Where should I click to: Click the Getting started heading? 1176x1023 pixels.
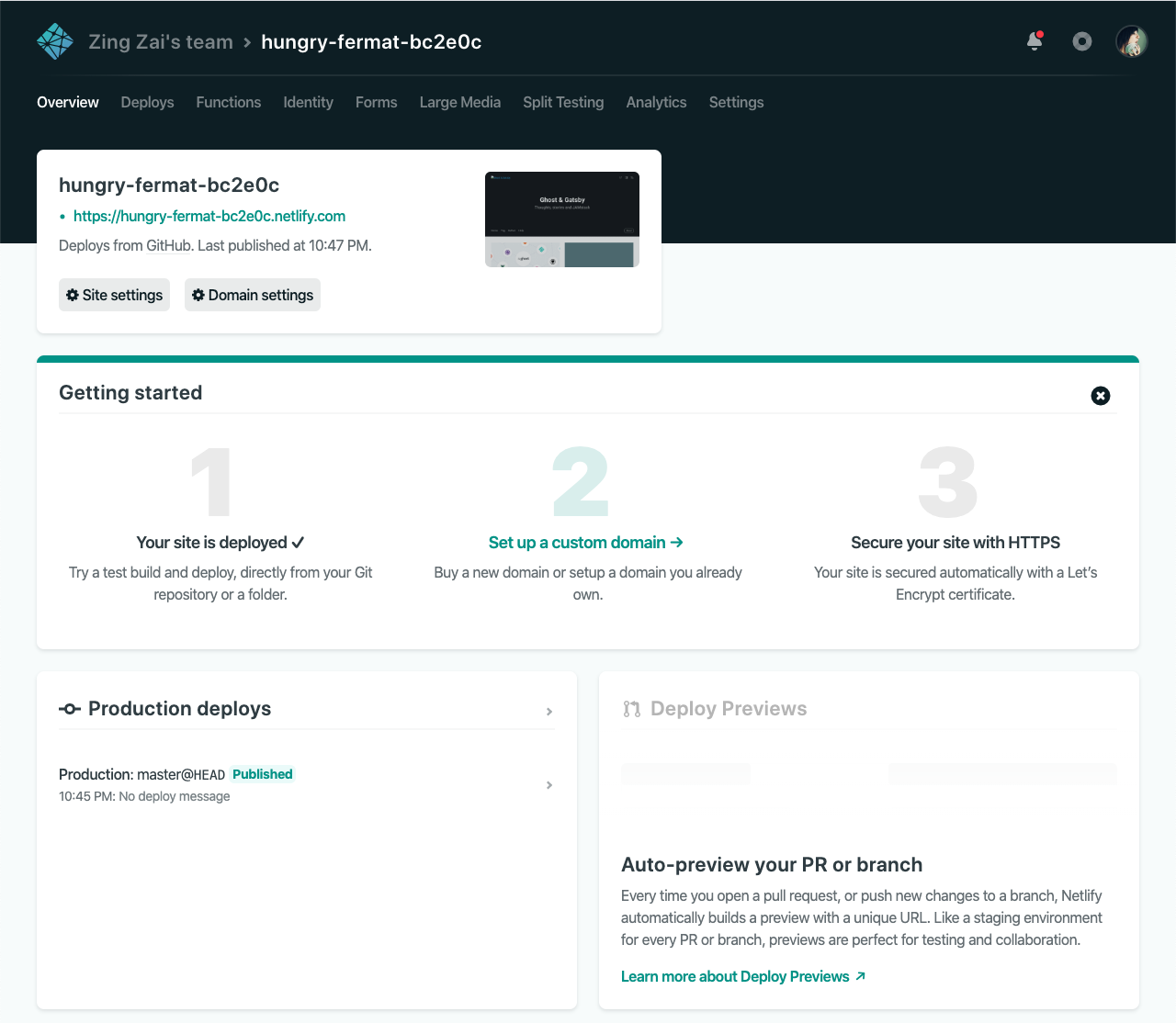(x=130, y=392)
